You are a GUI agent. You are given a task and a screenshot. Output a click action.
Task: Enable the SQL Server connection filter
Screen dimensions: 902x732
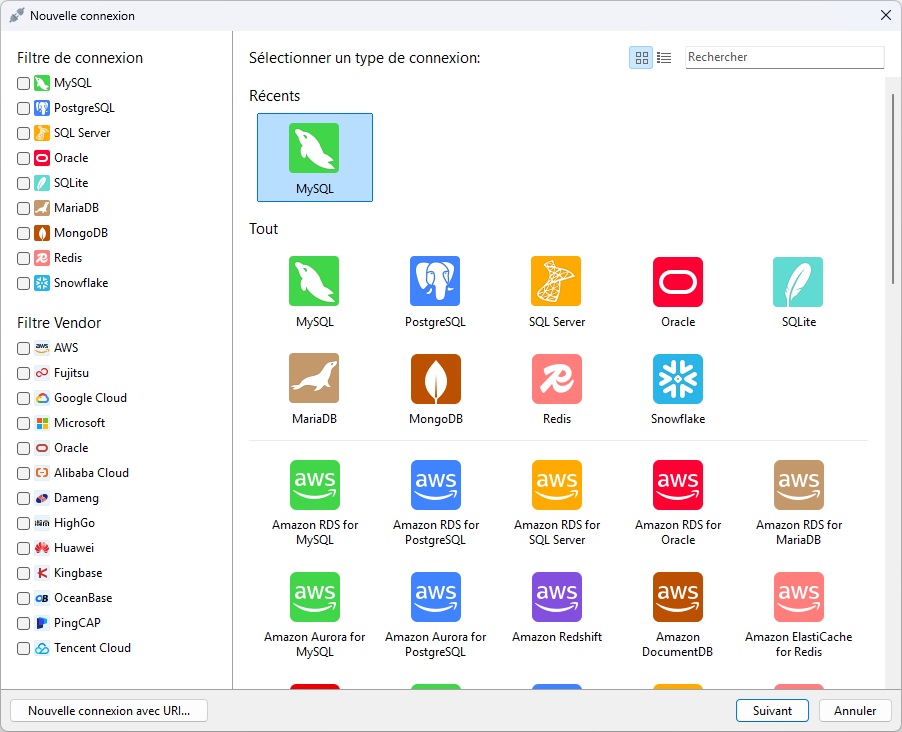point(24,134)
